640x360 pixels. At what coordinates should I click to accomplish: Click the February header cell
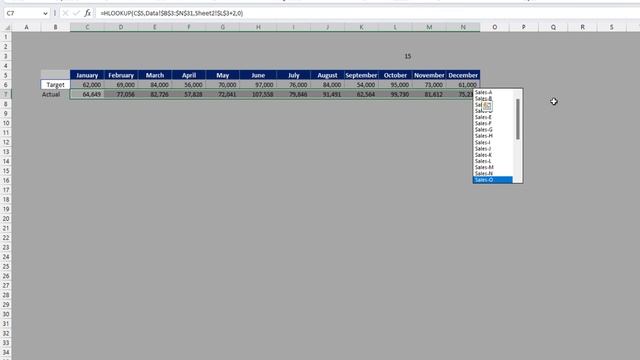point(121,75)
